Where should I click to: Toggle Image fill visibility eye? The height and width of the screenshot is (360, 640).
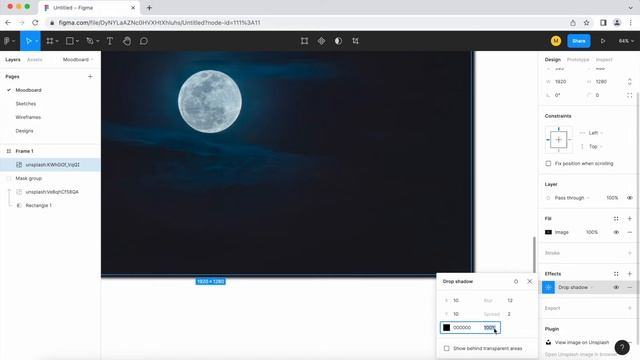616,232
